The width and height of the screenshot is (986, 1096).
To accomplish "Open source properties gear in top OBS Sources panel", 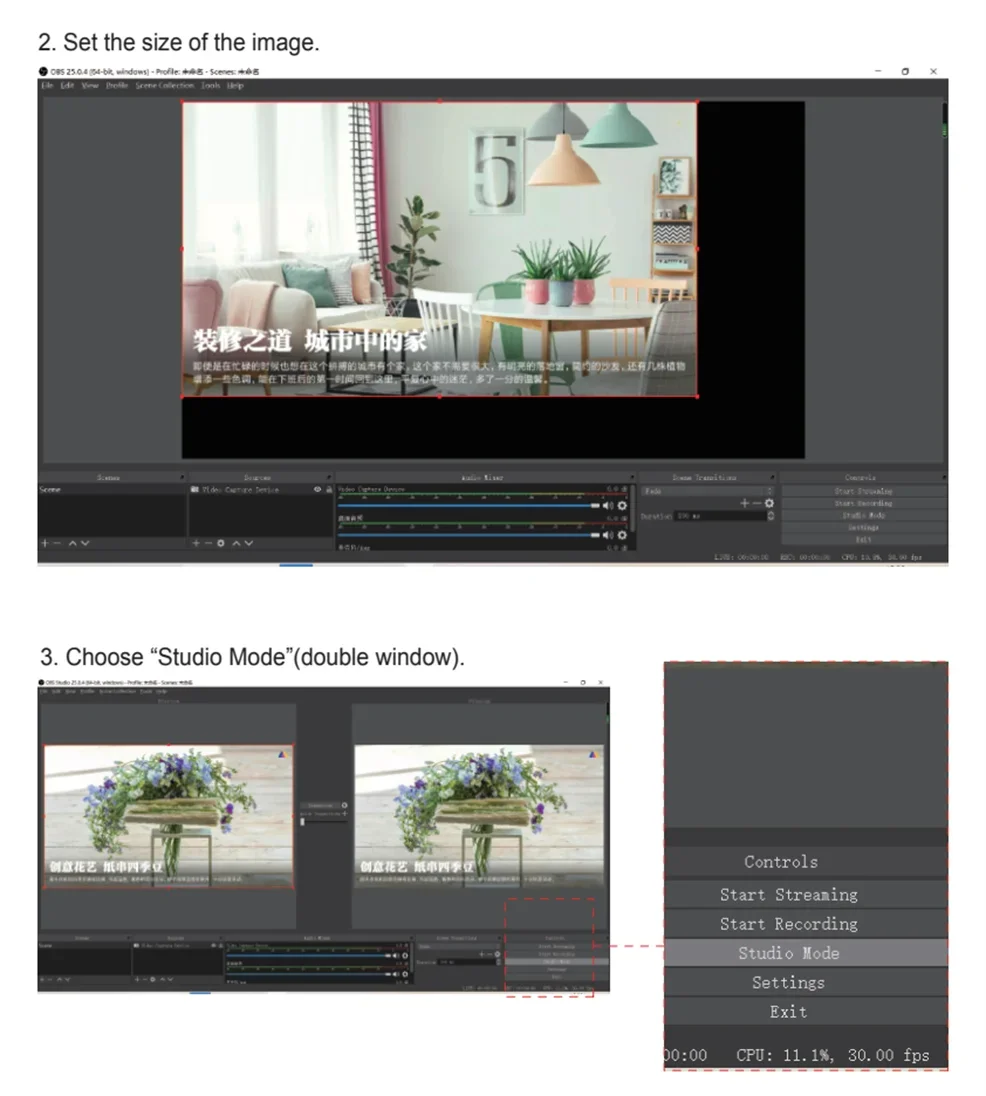I will pos(221,543).
